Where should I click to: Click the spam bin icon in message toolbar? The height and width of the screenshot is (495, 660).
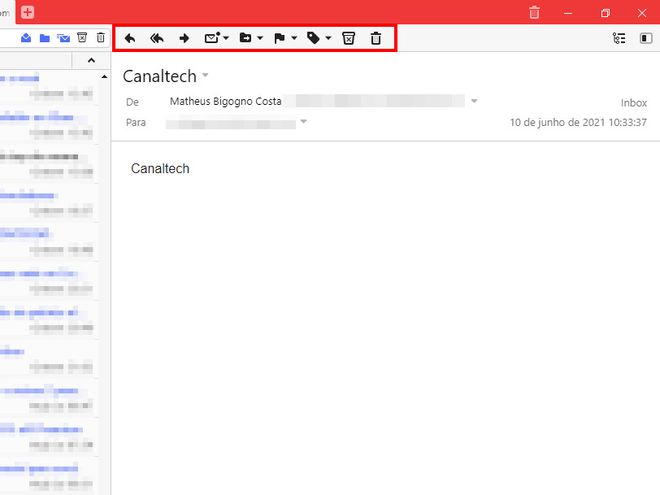click(349, 38)
